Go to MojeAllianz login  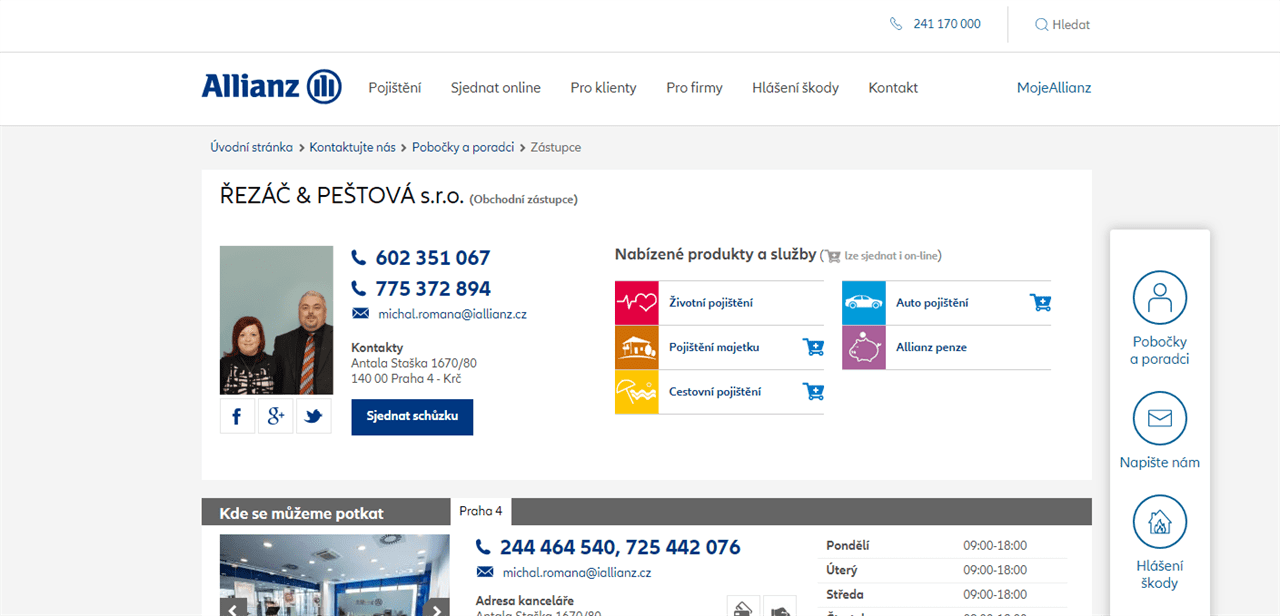pos(1054,88)
